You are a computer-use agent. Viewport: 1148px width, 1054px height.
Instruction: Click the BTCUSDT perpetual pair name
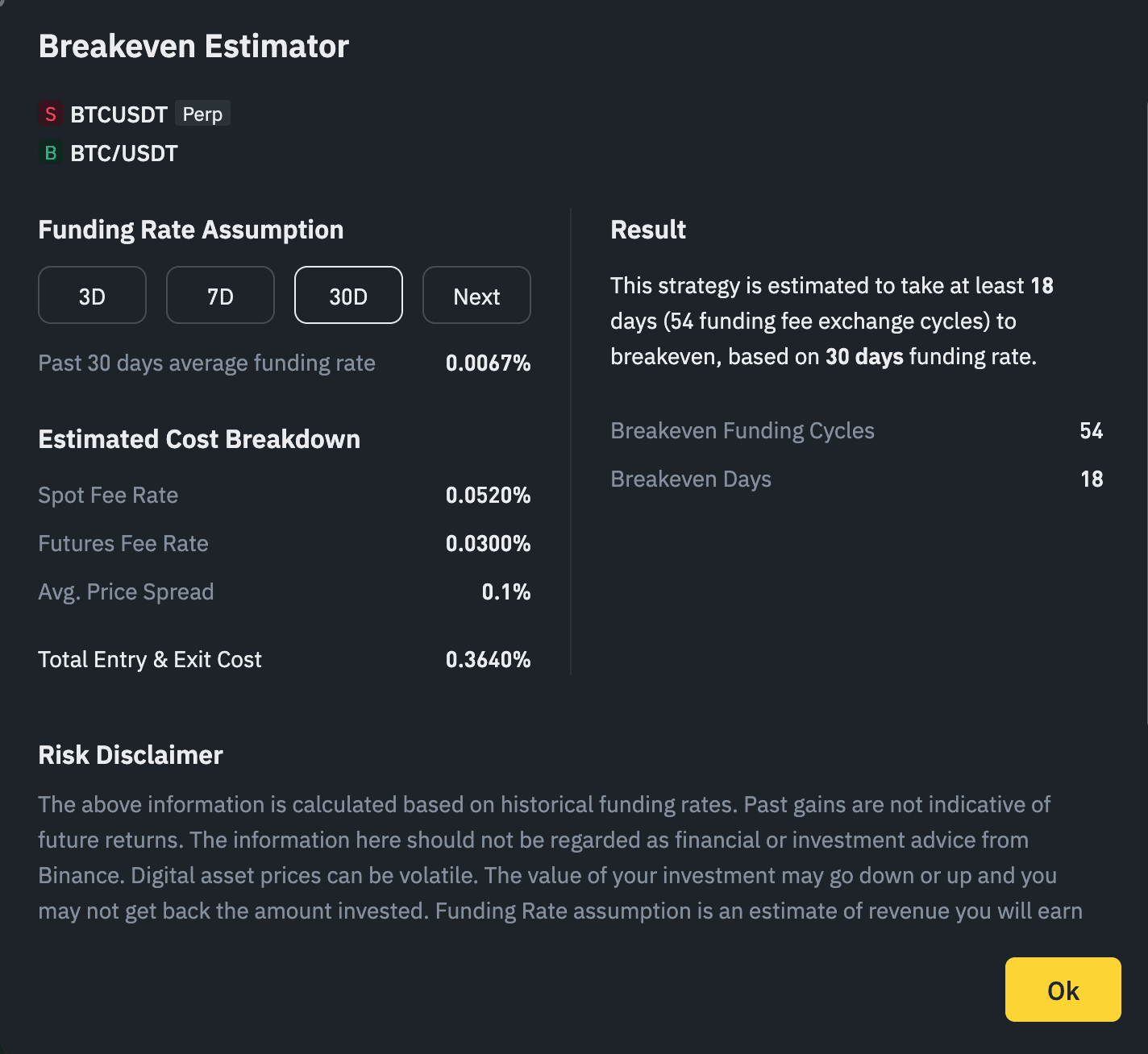pos(119,114)
